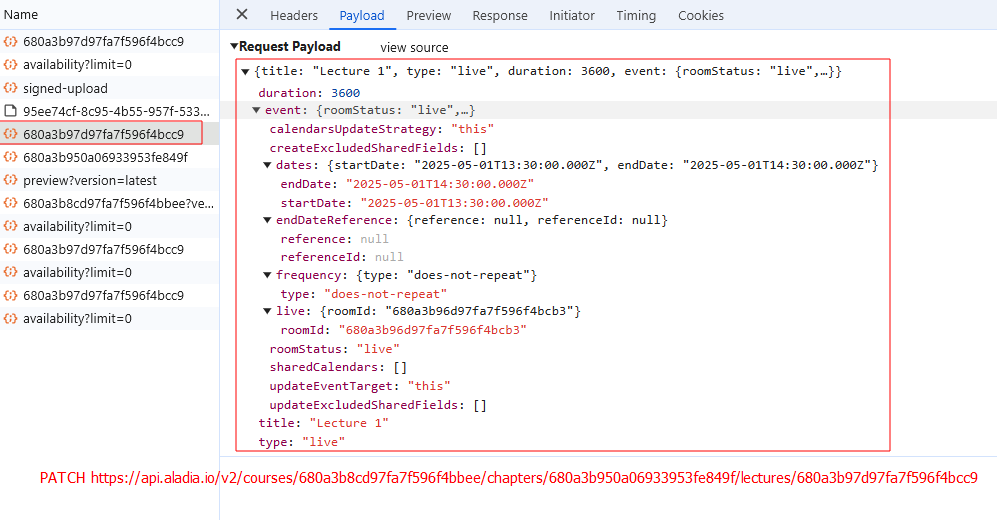This screenshot has height=520, width=997.
Task: Click the duration: 3600 line
Action: [309, 93]
